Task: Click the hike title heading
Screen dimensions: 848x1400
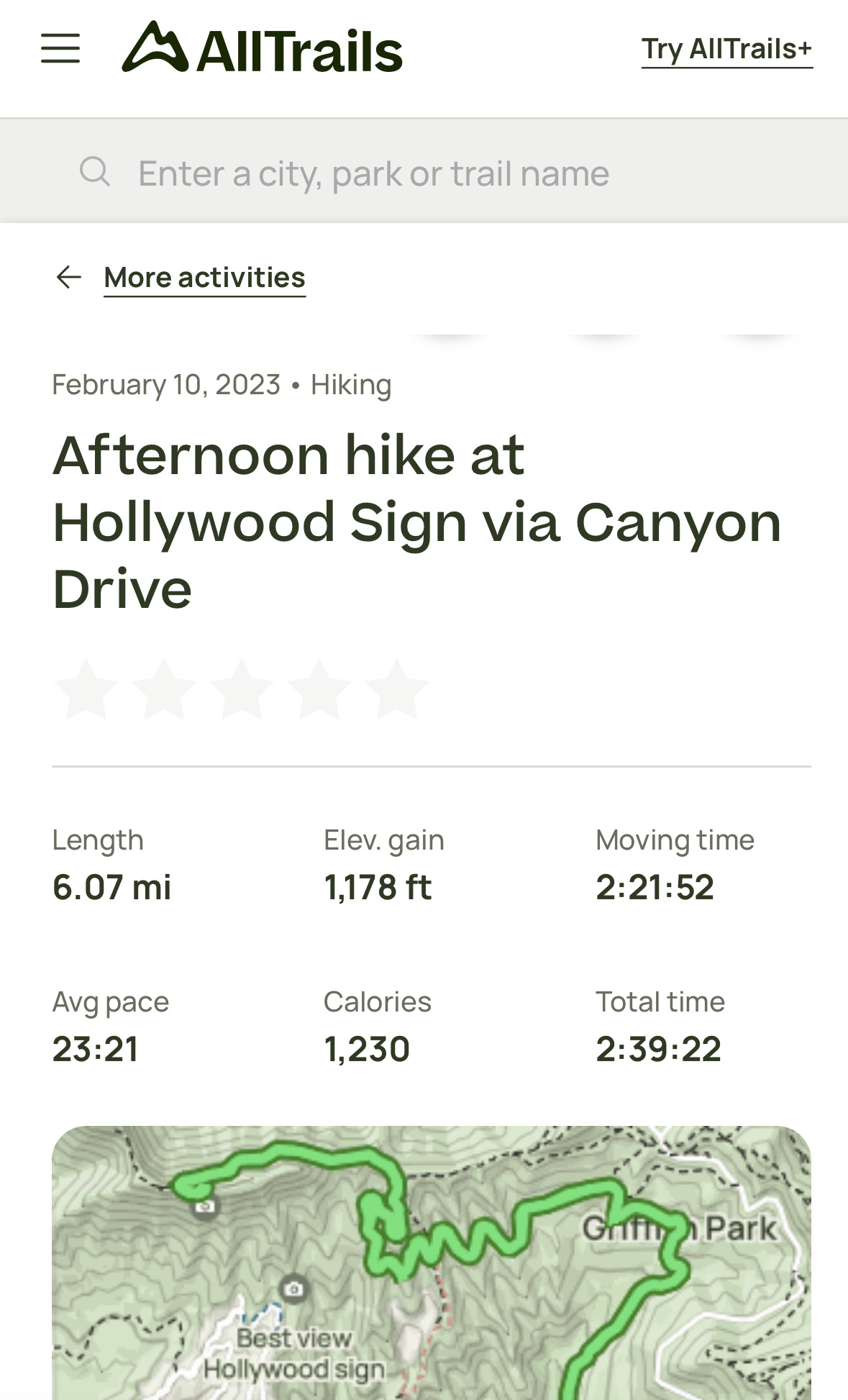Action: tap(417, 522)
